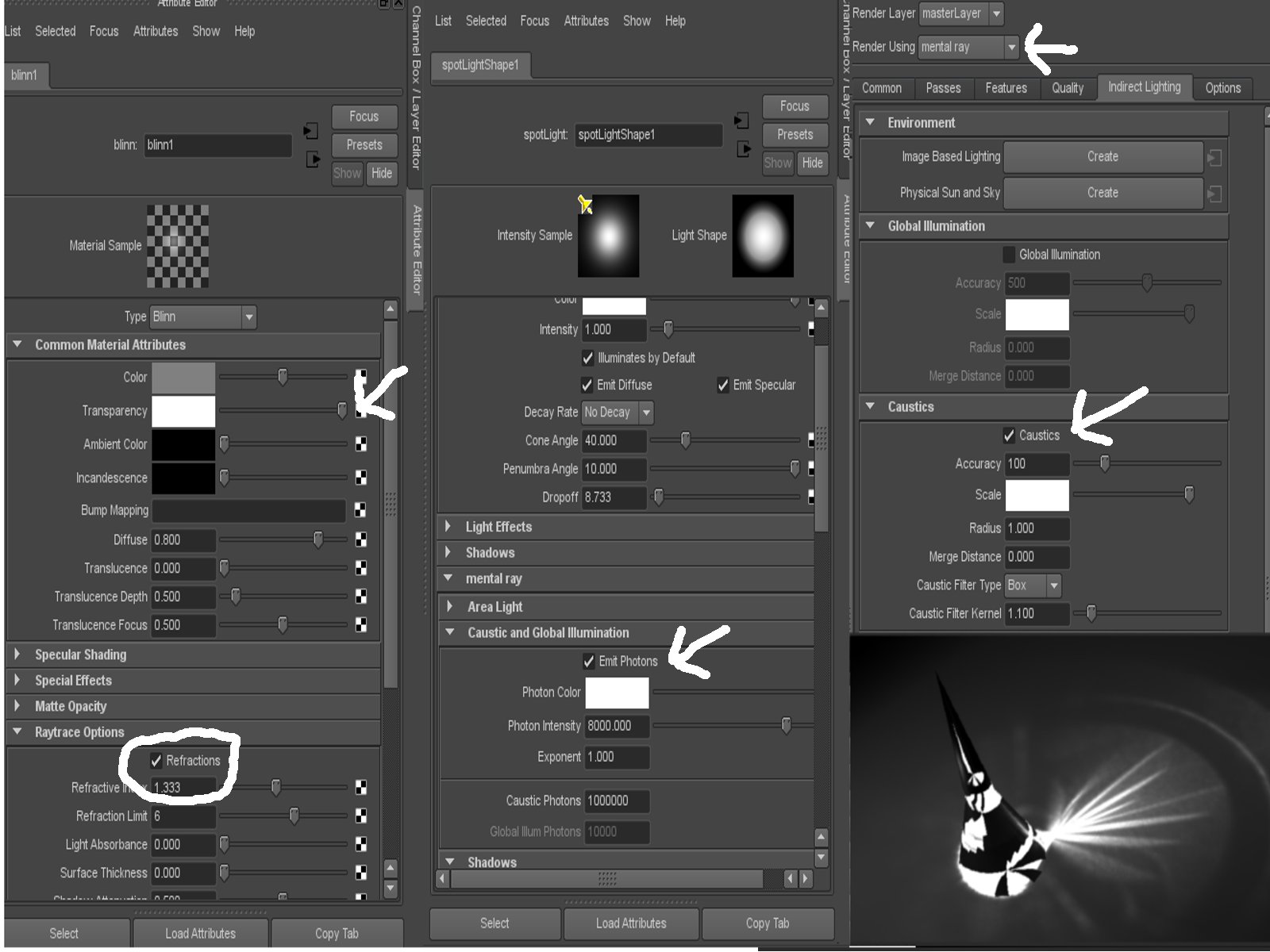Switch to the Quality tab

click(1068, 88)
